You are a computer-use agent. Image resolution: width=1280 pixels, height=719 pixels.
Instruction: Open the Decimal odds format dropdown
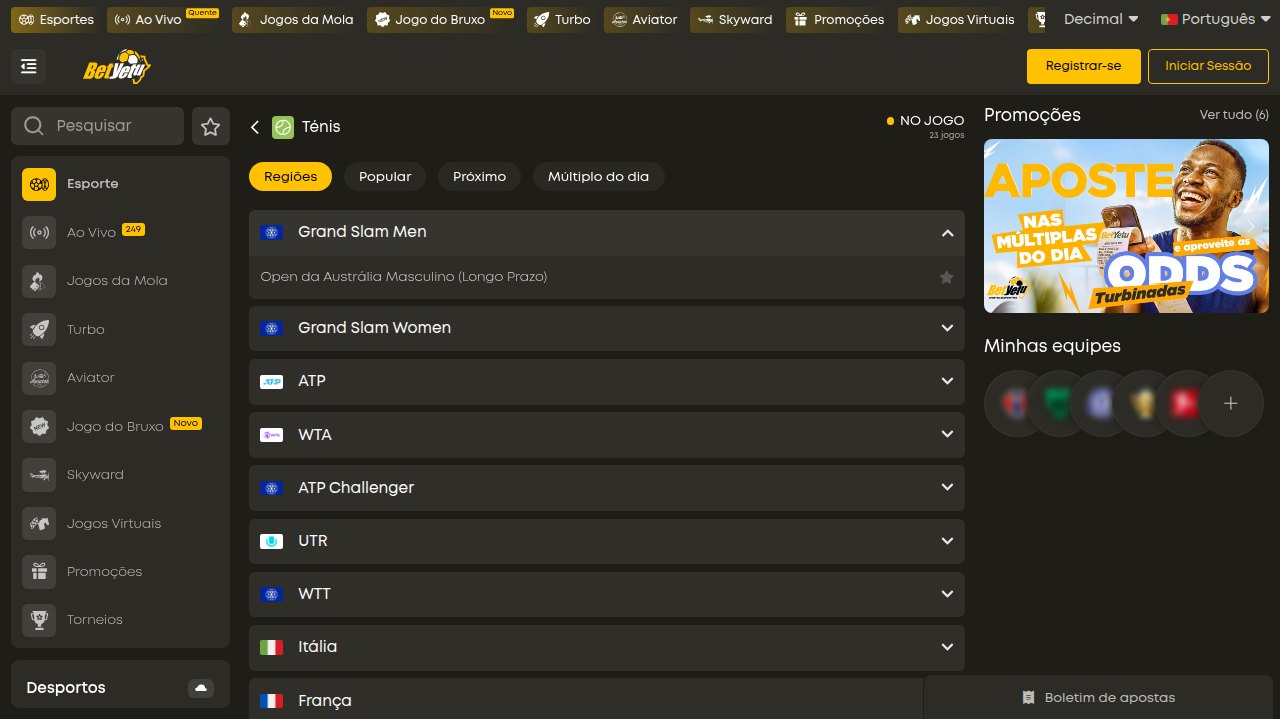(x=1101, y=19)
